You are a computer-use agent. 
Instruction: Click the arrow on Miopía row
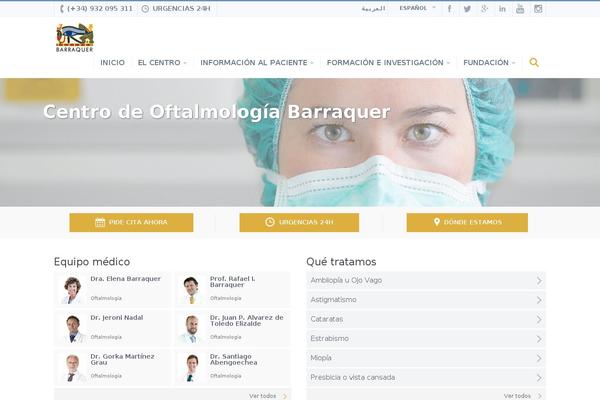(539, 358)
